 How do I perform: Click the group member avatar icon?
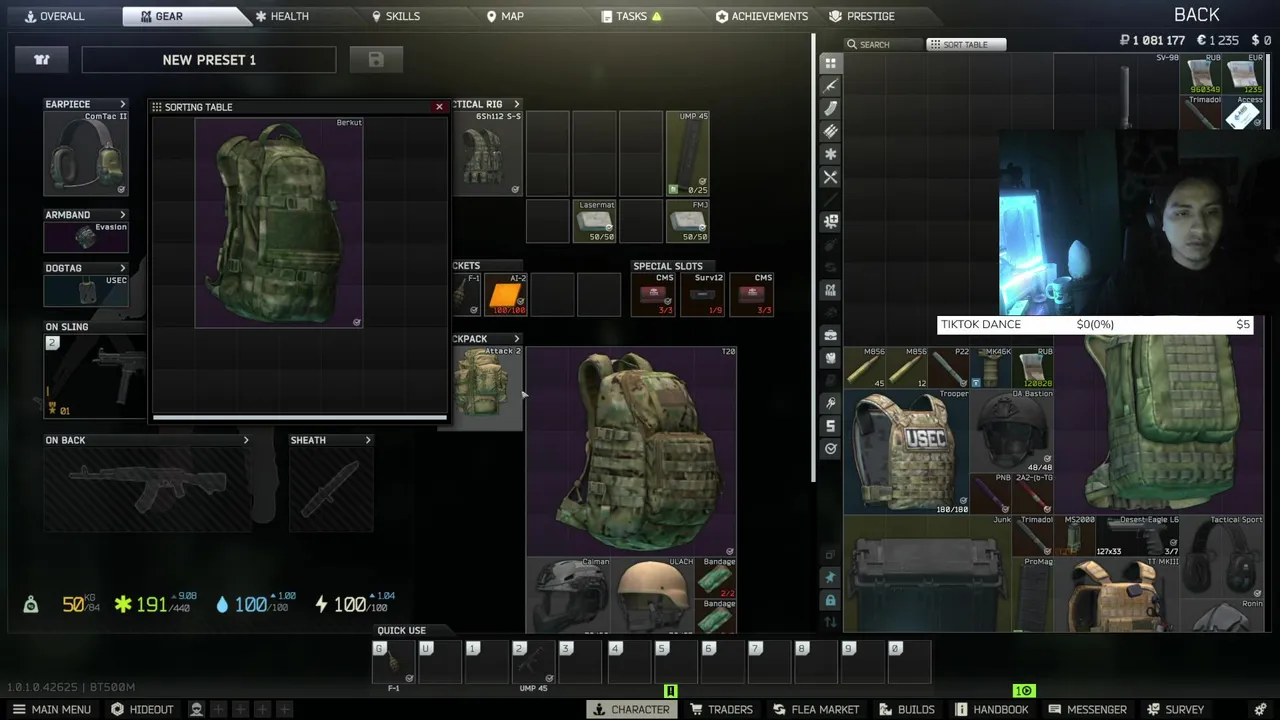pos(197,710)
